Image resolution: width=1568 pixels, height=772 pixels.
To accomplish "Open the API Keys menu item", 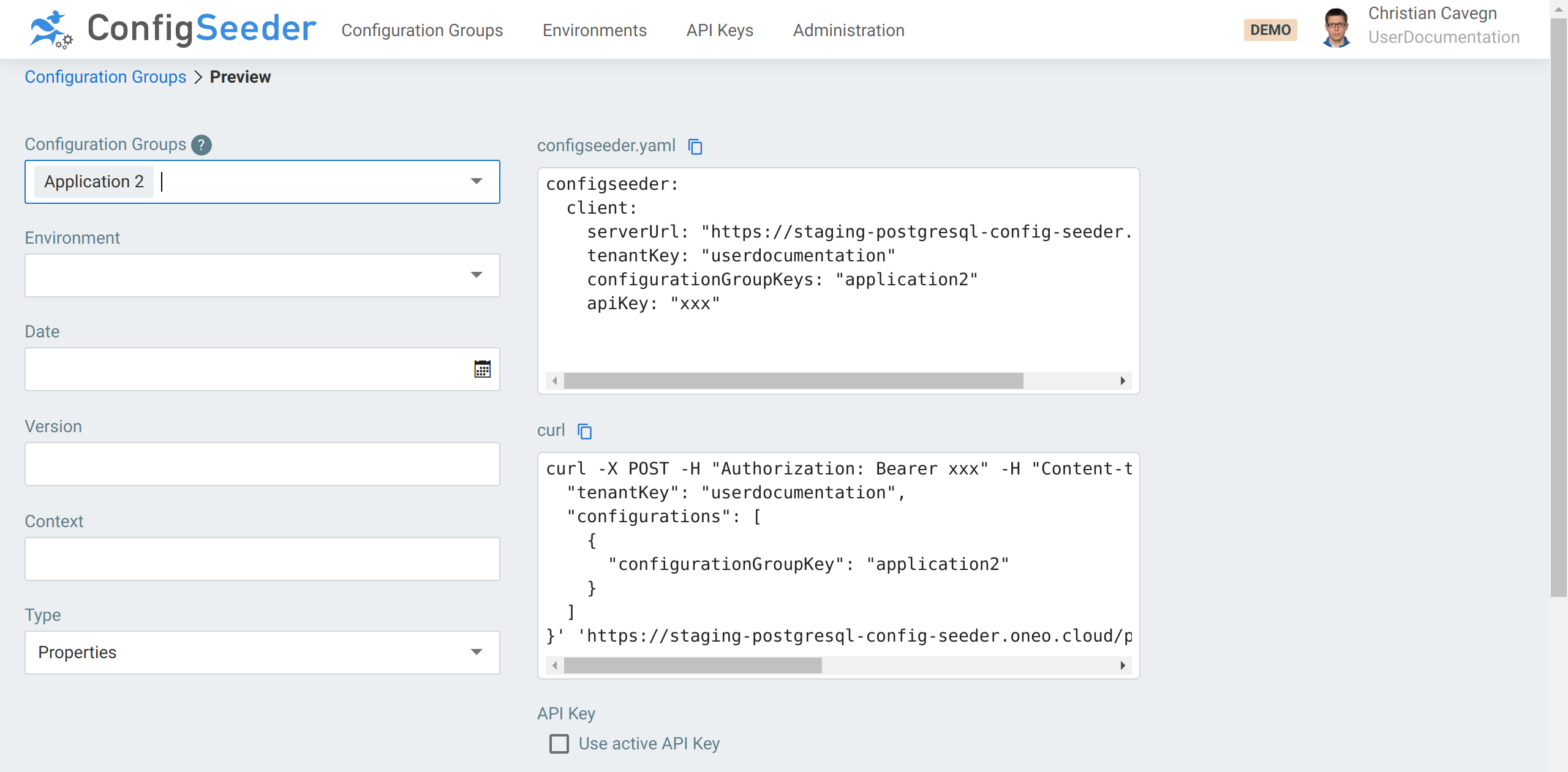I will coord(719,30).
